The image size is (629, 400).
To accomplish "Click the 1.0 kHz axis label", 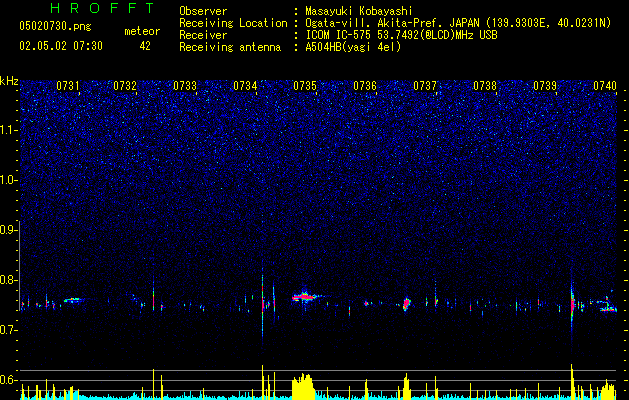I will click(9, 180).
